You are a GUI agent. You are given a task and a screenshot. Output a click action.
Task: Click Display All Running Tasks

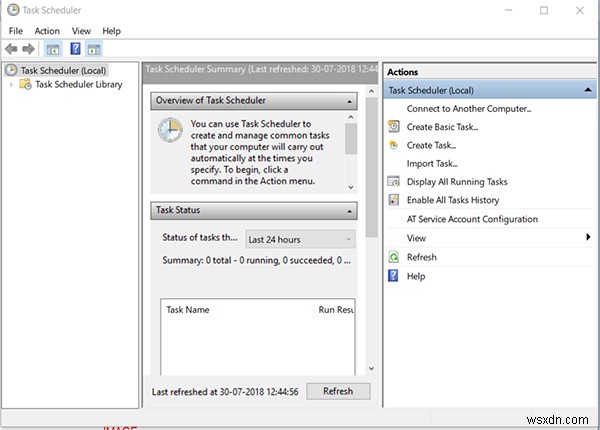pyautogui.click(x=457, y=182)
